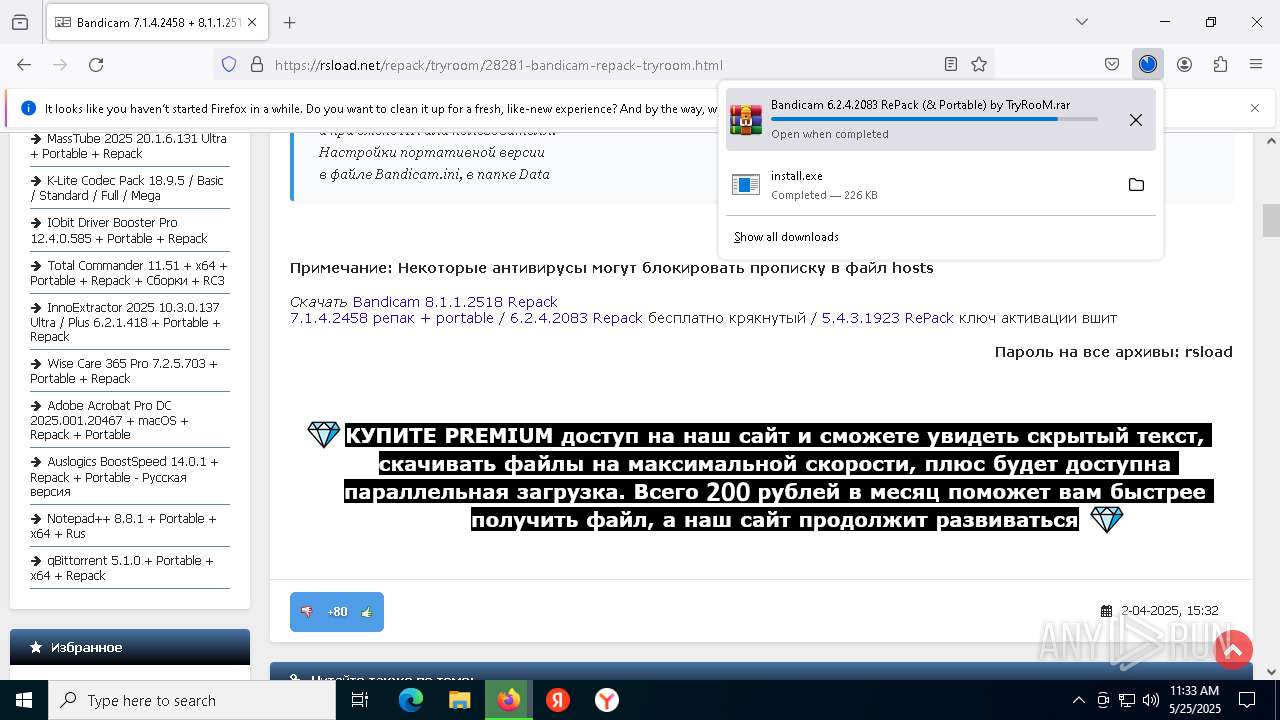
Task: Download 5.4.3.1923 RePack link
Action: click(888, 318)
